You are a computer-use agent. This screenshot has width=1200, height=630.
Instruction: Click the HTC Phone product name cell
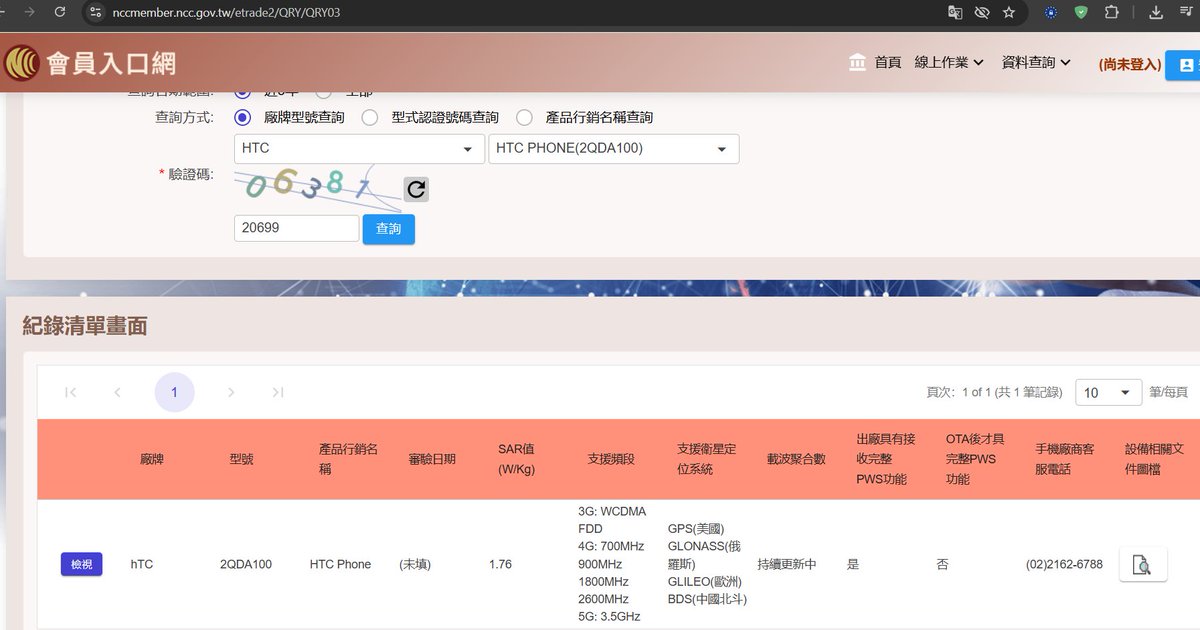coord(340,564)
